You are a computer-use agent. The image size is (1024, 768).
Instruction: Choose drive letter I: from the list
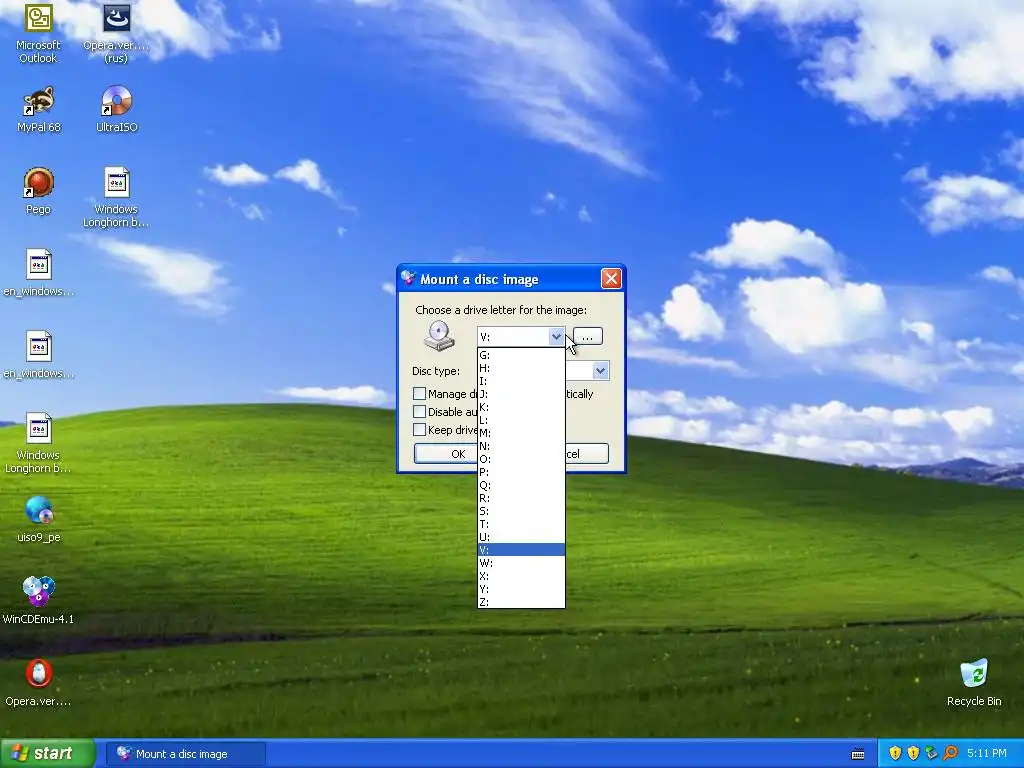point(521,381)
